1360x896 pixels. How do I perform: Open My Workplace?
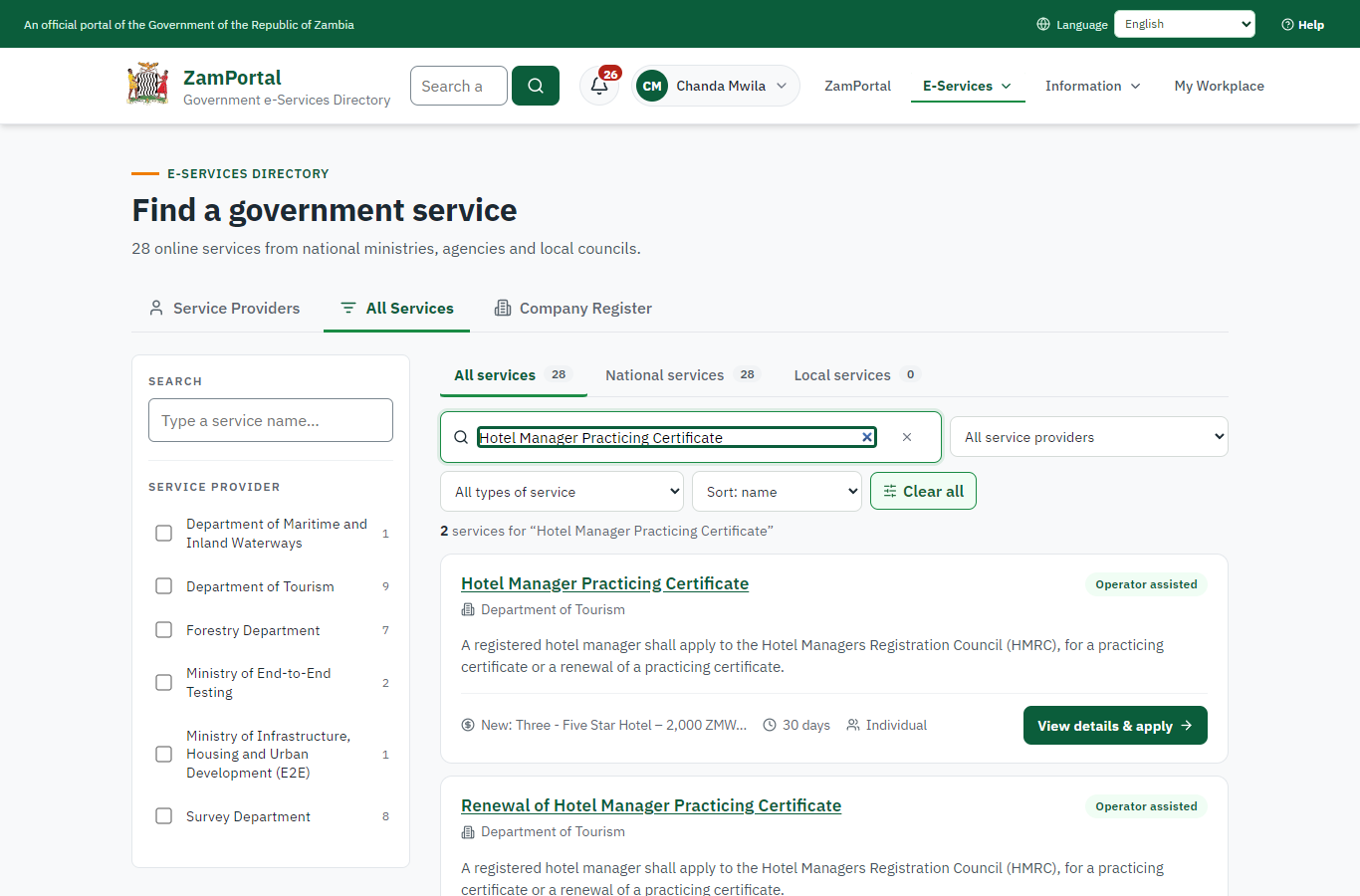(x=1219, y=86)
